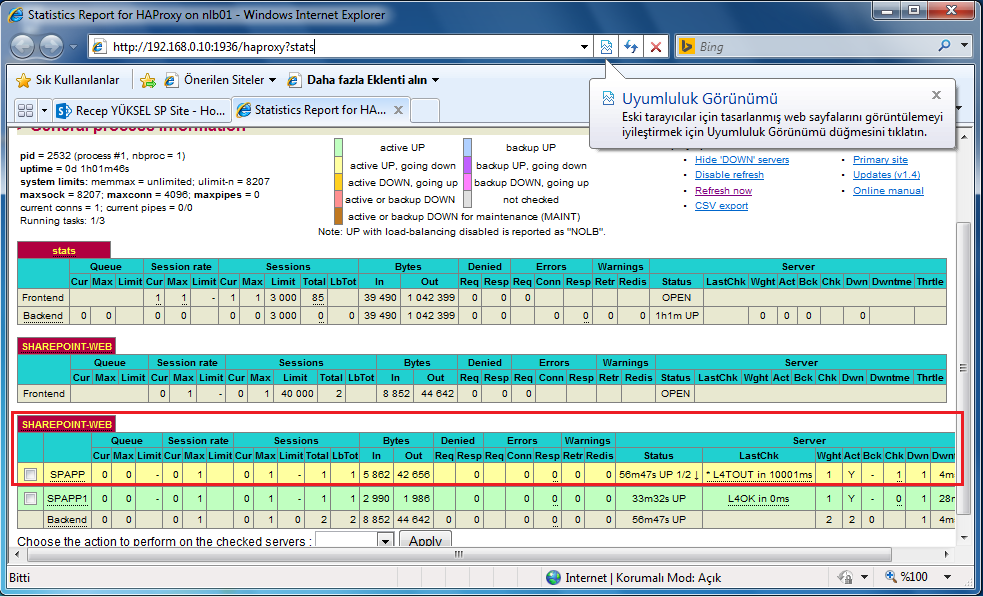Open the zoom level dropdown arrow
The width and height of the screenshot is (983, 597).
coord(947,578)
